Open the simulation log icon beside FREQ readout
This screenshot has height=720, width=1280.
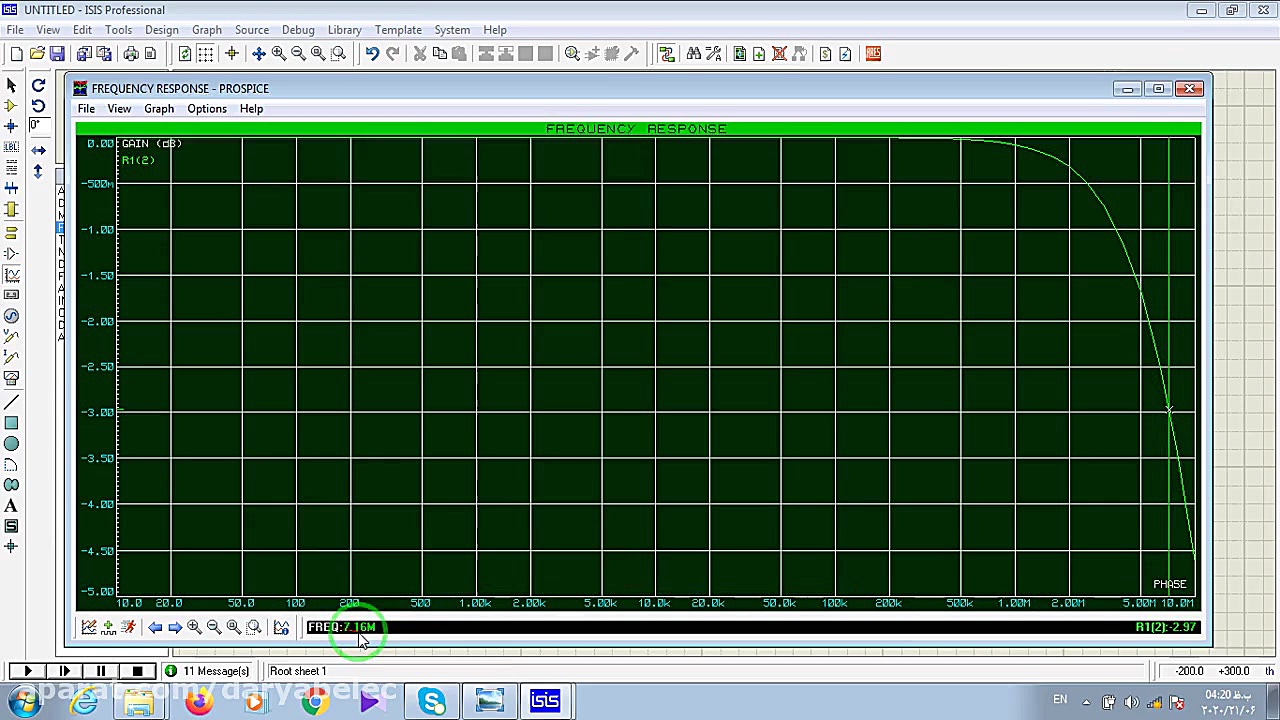(281, 627)
